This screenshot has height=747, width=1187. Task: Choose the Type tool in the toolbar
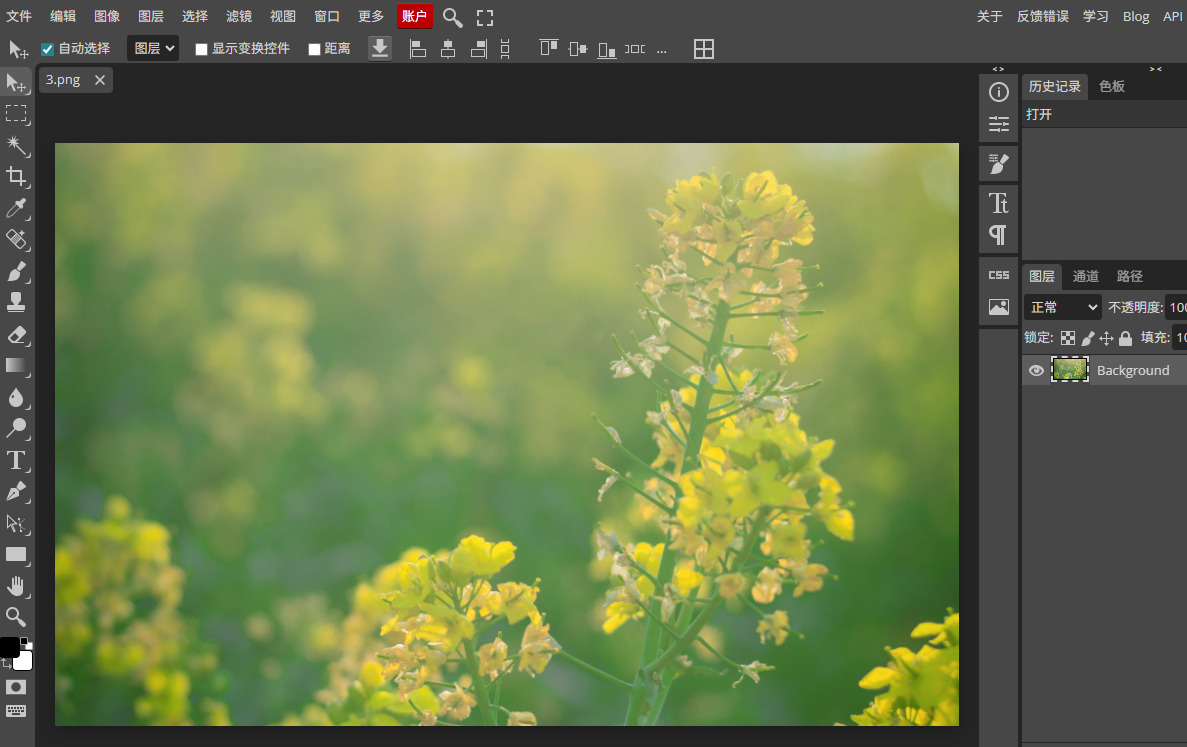point(16,460)
